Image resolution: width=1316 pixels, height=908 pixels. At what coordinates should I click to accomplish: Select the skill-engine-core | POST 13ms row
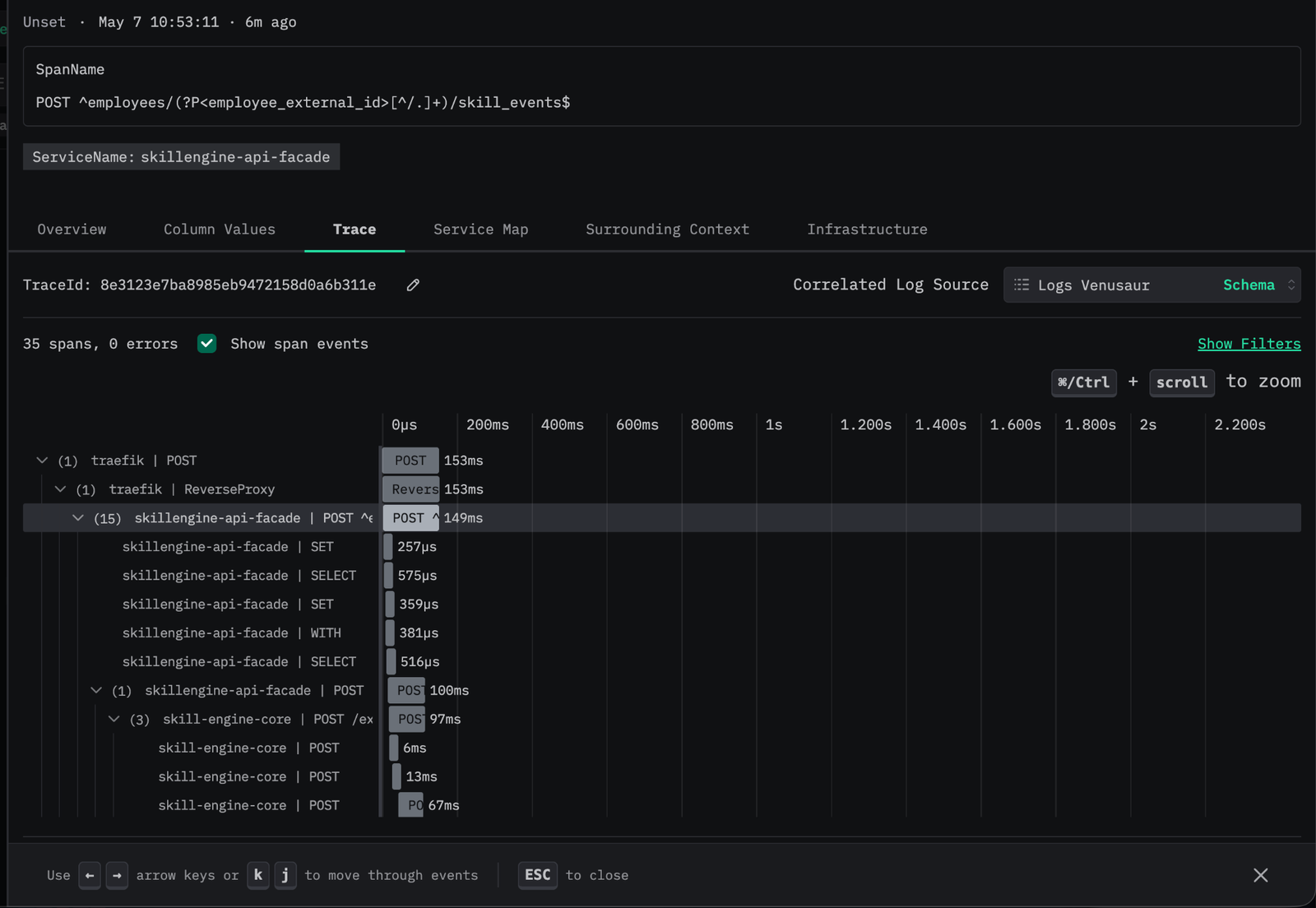(662, 776)
